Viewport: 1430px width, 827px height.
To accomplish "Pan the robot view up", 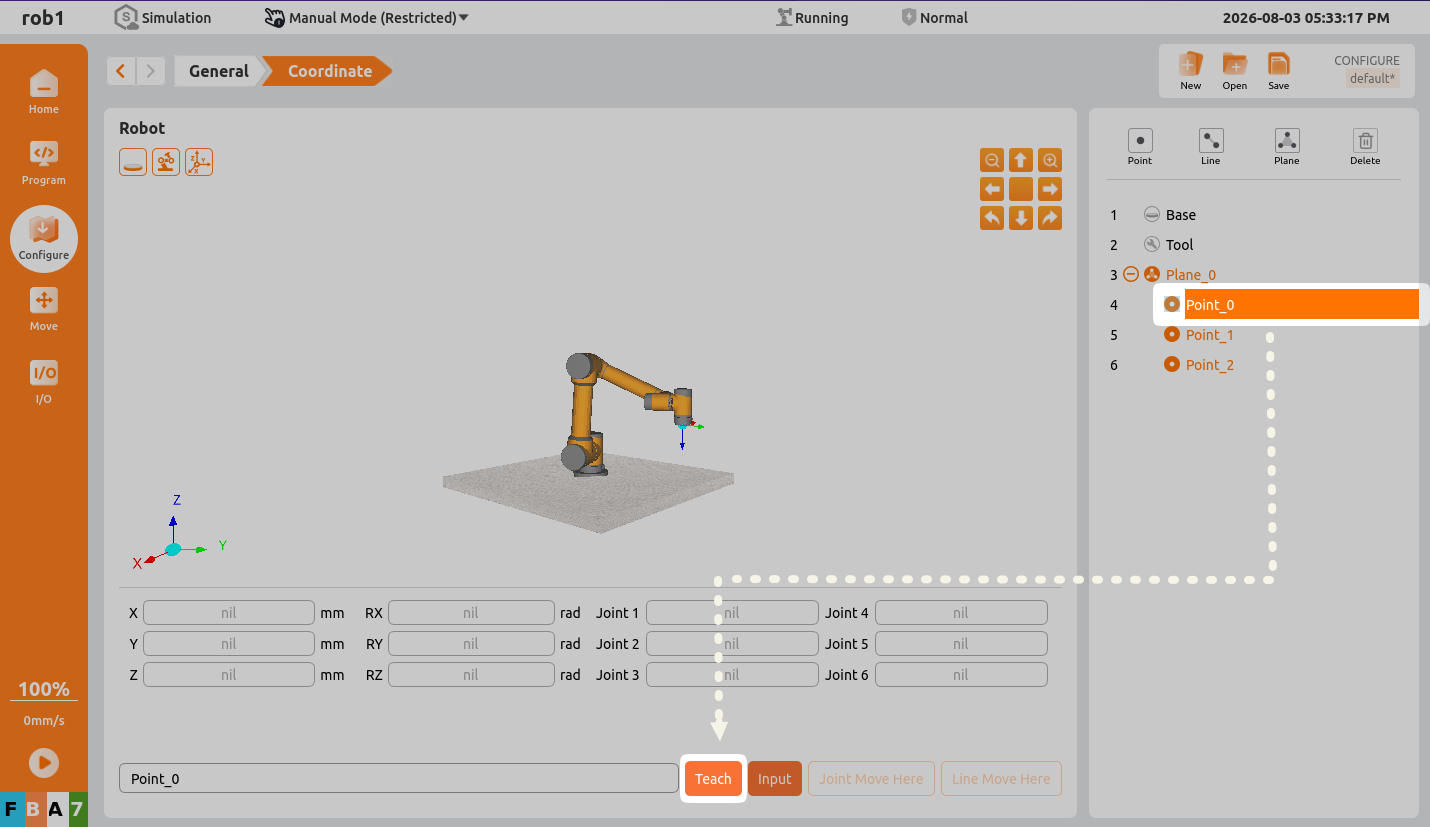I will 1021,160.
